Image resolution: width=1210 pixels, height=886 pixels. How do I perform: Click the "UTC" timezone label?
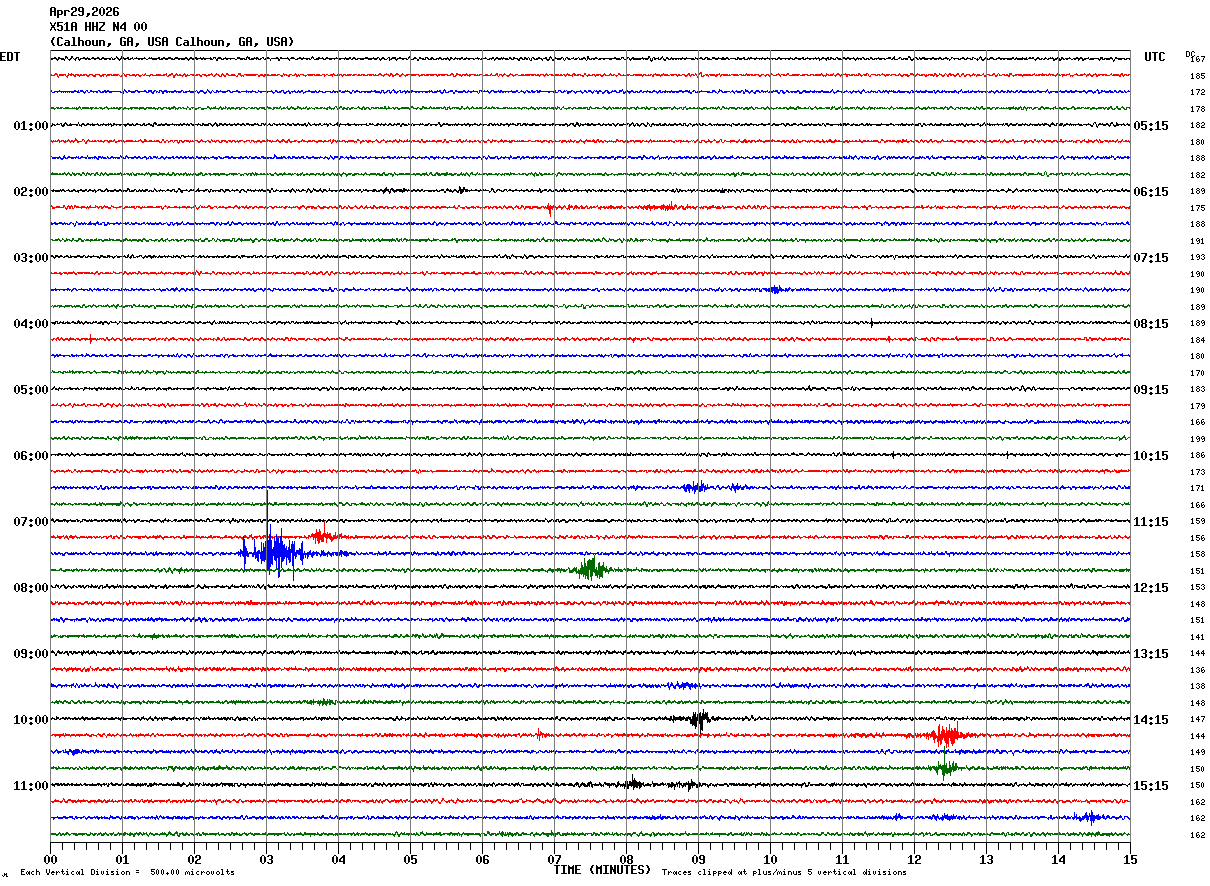1155,57
